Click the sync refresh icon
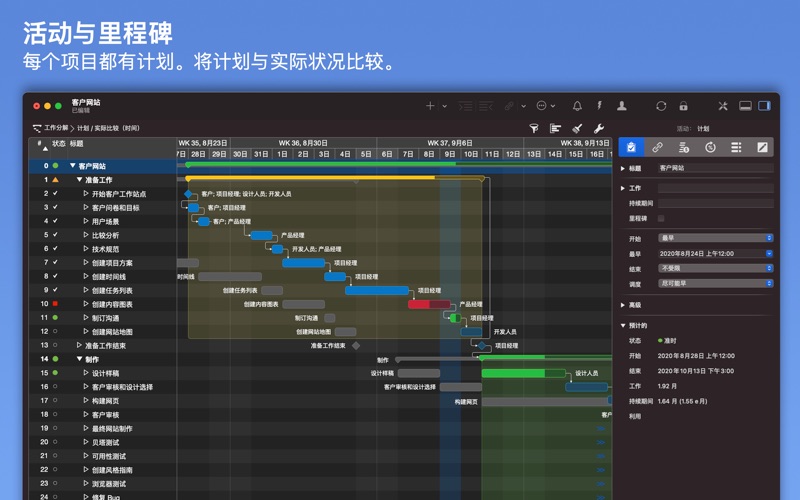 [x=661, y=106]
